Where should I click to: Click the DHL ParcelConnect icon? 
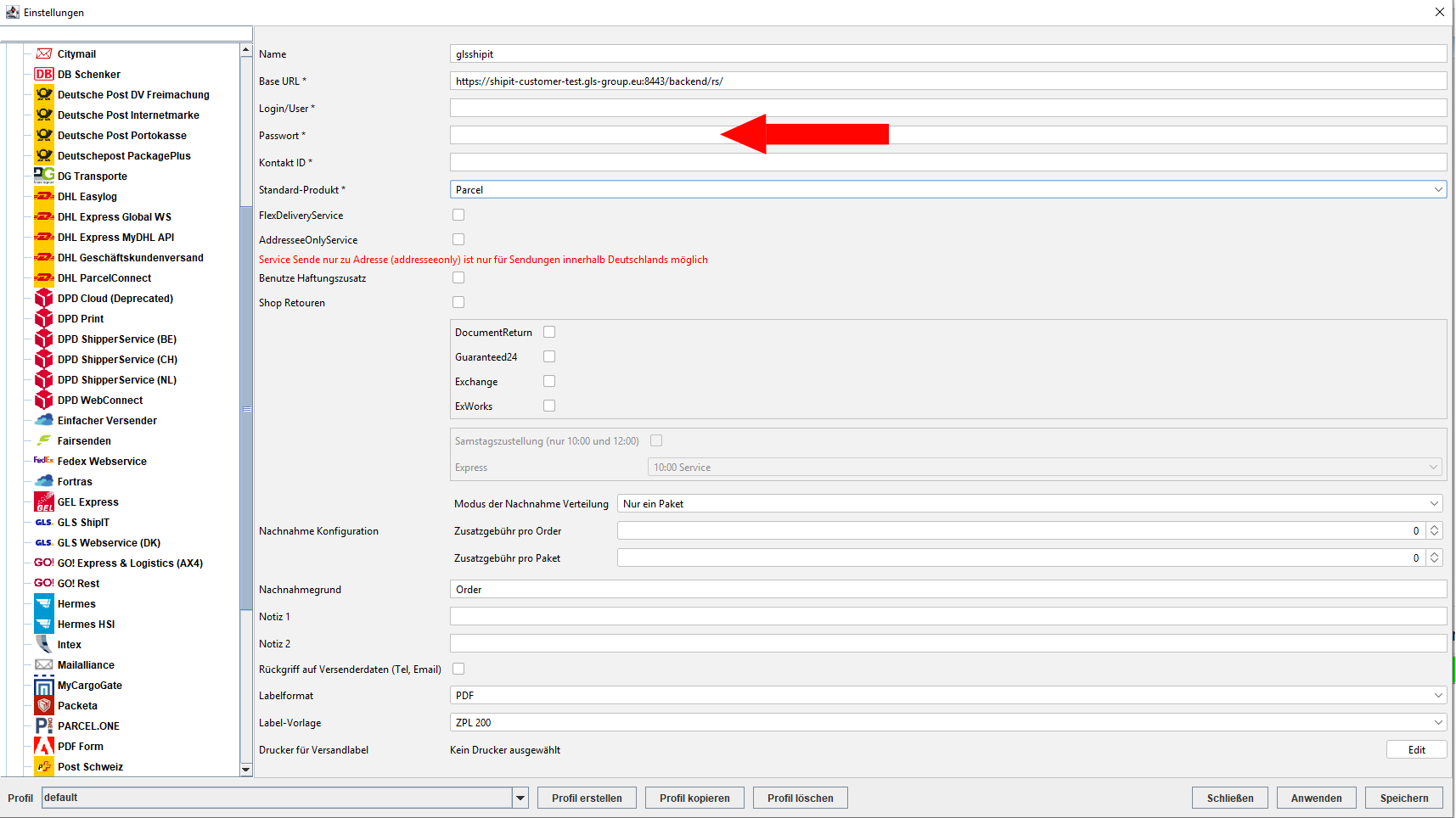[44, 277]
